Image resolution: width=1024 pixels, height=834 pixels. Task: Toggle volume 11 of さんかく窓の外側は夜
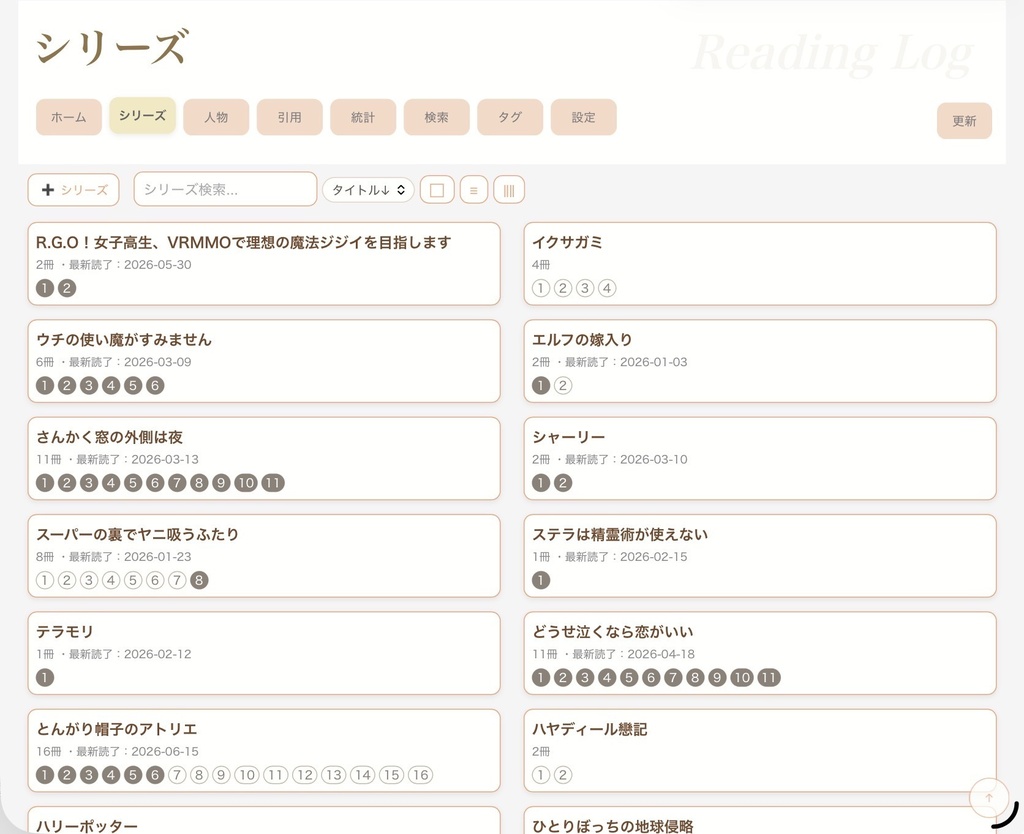(x=273, y=483)
